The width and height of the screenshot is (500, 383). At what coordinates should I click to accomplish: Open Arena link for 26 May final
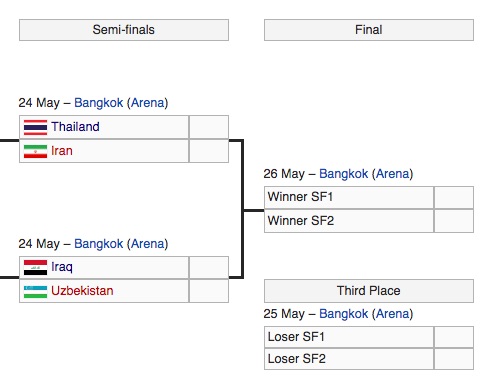393,174
